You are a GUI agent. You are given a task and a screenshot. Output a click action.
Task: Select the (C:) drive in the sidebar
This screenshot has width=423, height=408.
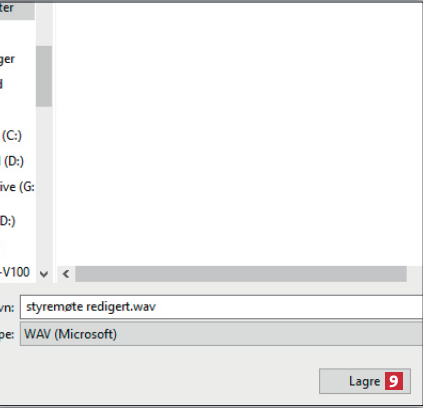point(12,136)
